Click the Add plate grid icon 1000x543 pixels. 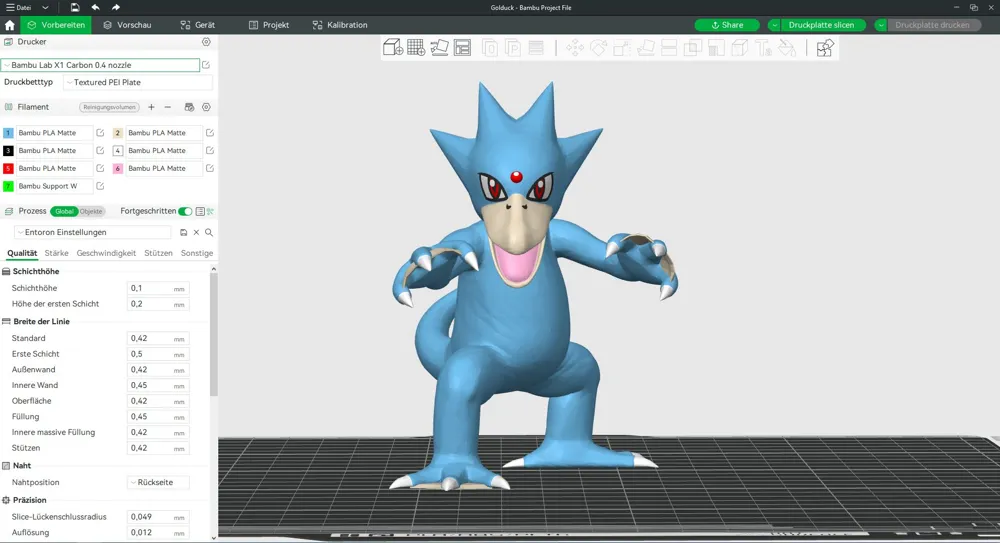[x=416, y=48]
